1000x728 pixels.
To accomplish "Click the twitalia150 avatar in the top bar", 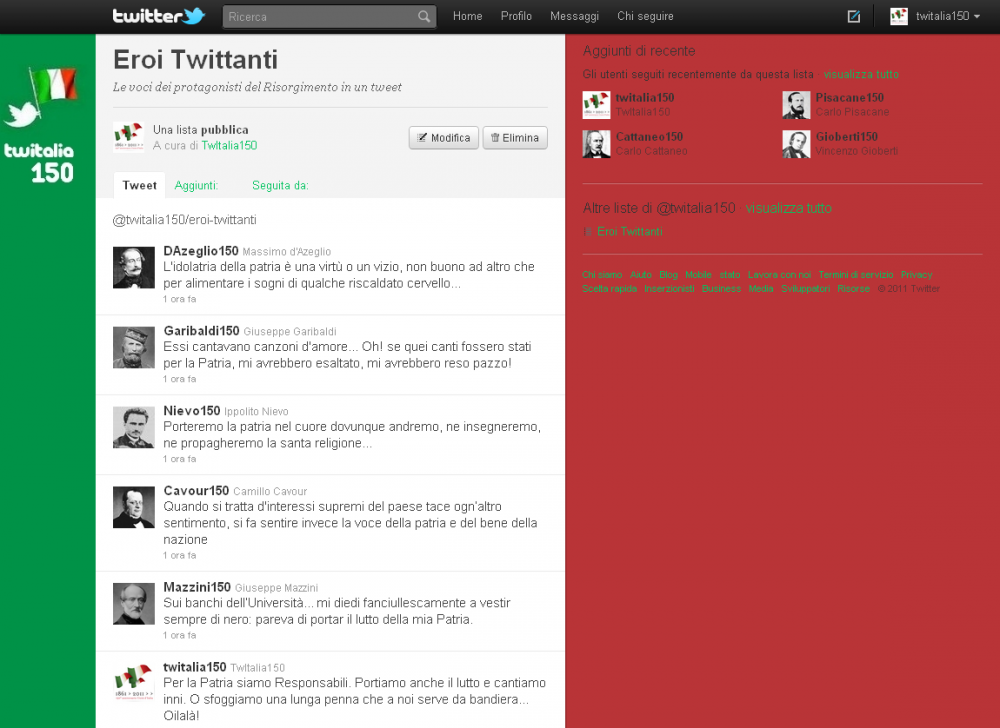I will [x=899, y=16].
